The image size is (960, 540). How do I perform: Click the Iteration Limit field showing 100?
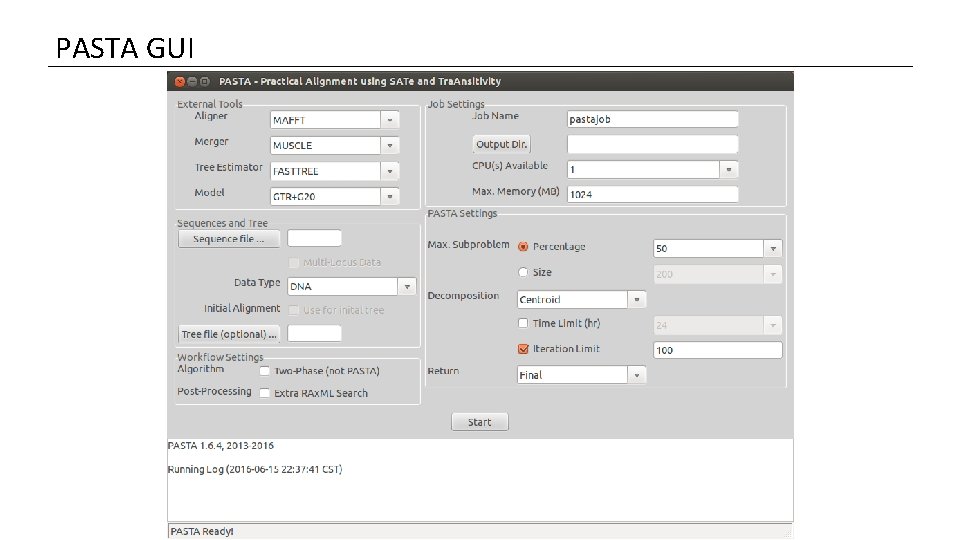[x=718, y=350]
